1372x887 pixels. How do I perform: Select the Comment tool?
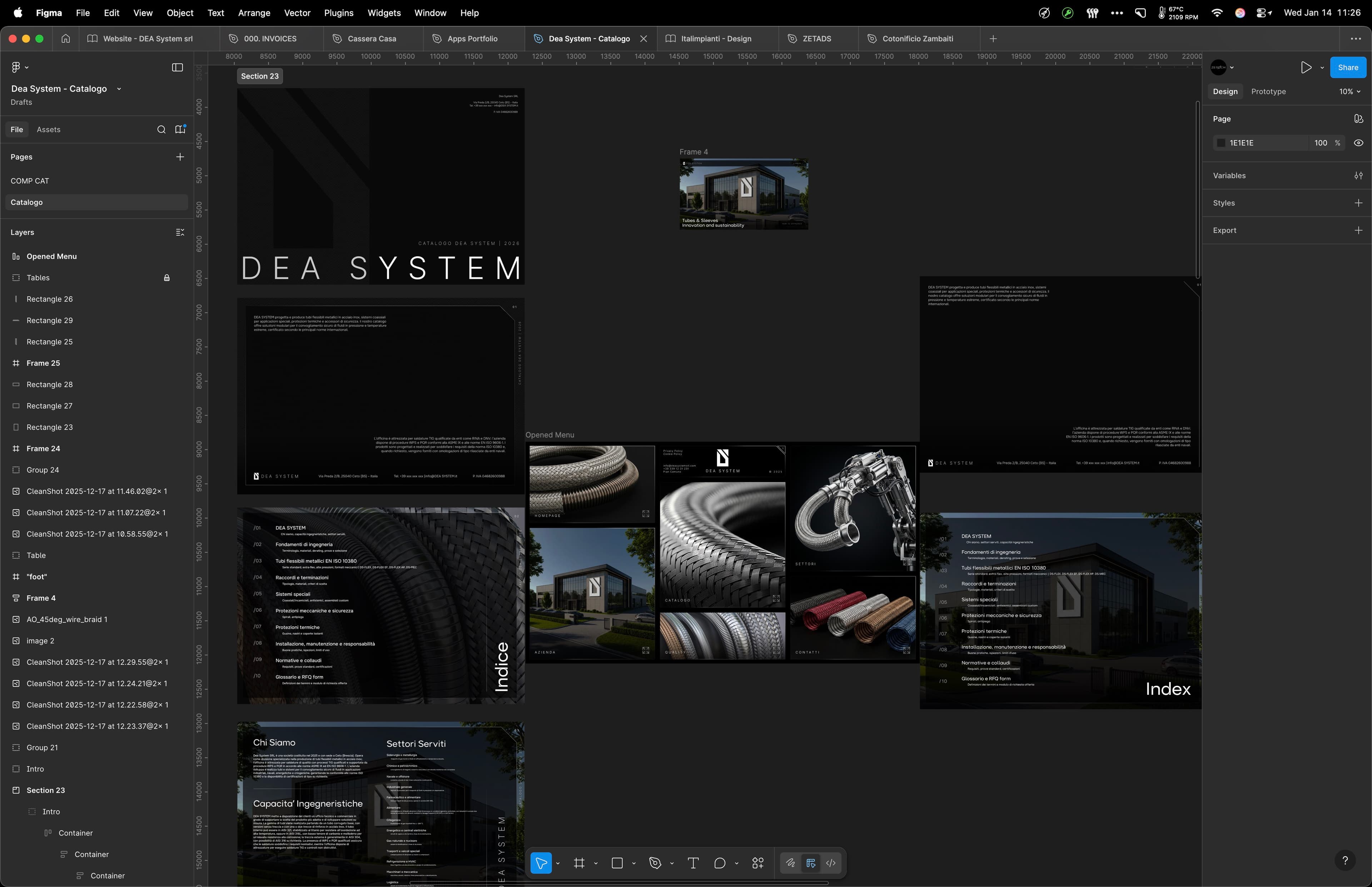[x=720, y=863]
